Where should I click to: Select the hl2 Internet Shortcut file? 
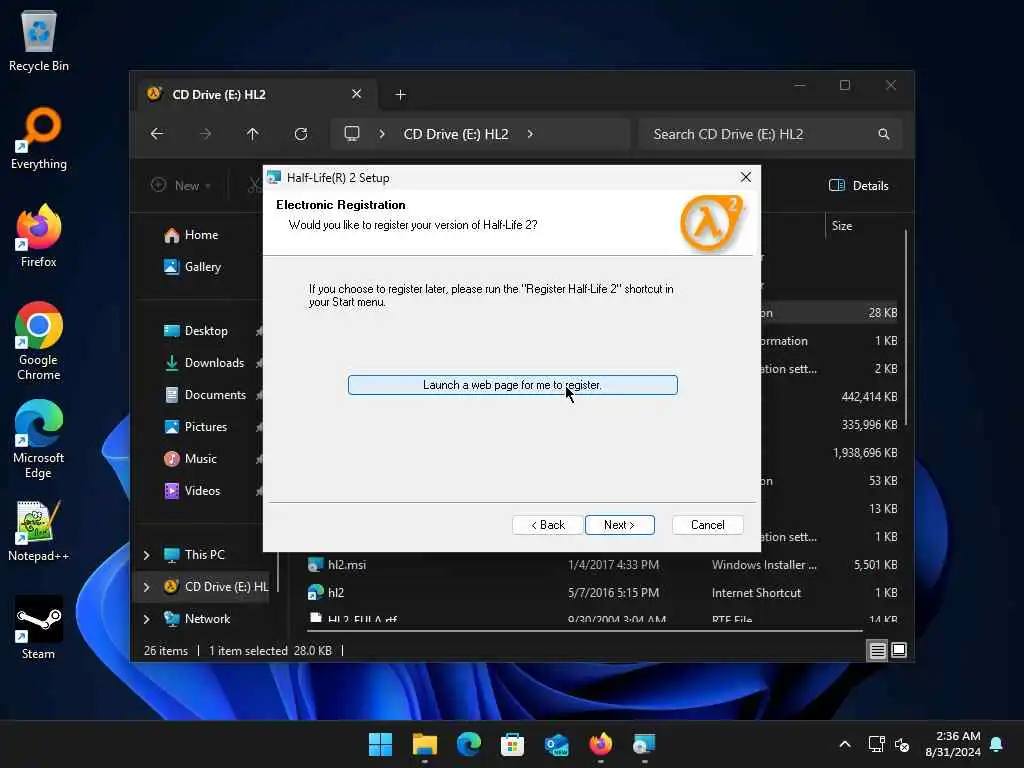tap(601, 592)
